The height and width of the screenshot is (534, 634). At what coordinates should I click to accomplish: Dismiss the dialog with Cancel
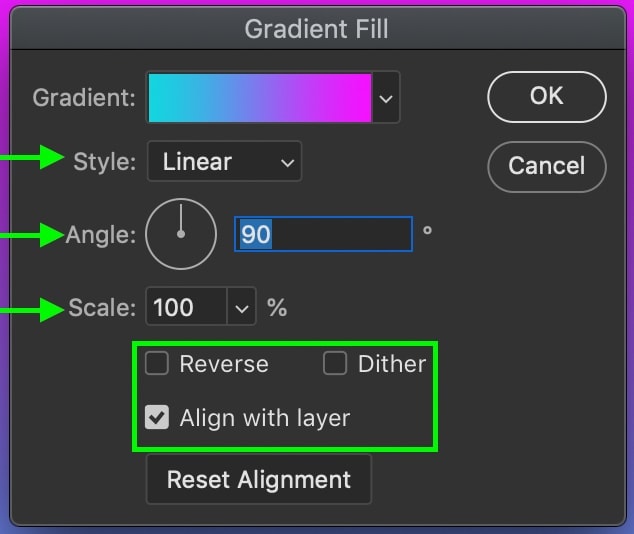pyautogui.click(x=546, y=165)
